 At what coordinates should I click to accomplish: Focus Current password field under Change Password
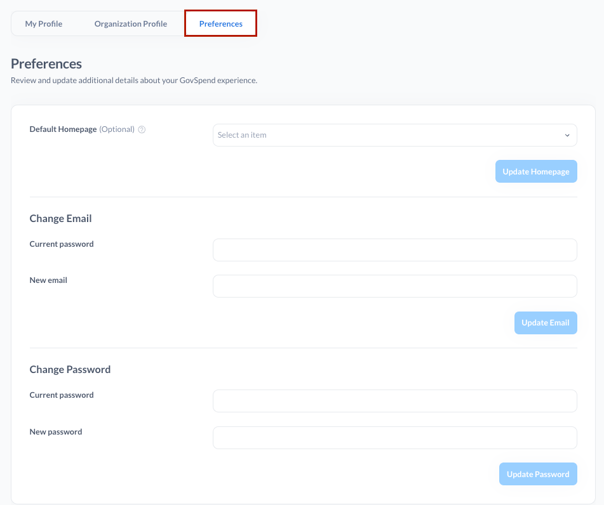tap(394, 401)
